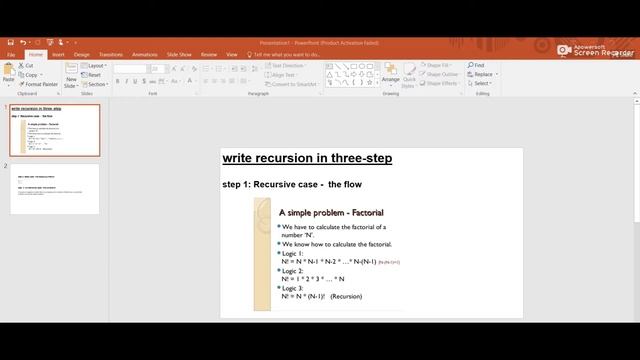Toggle Text Shadow formatting
Viewport: 640px width, 360px height.
pyautogui.click(x=144, y=82)
